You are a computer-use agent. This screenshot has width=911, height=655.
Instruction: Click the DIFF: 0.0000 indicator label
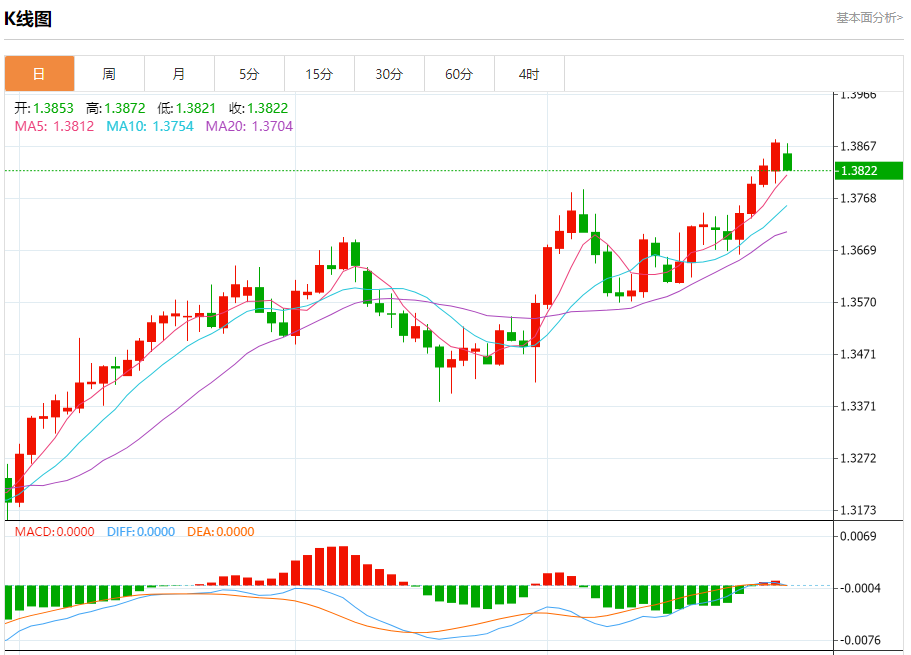click(x=141, y=532)
